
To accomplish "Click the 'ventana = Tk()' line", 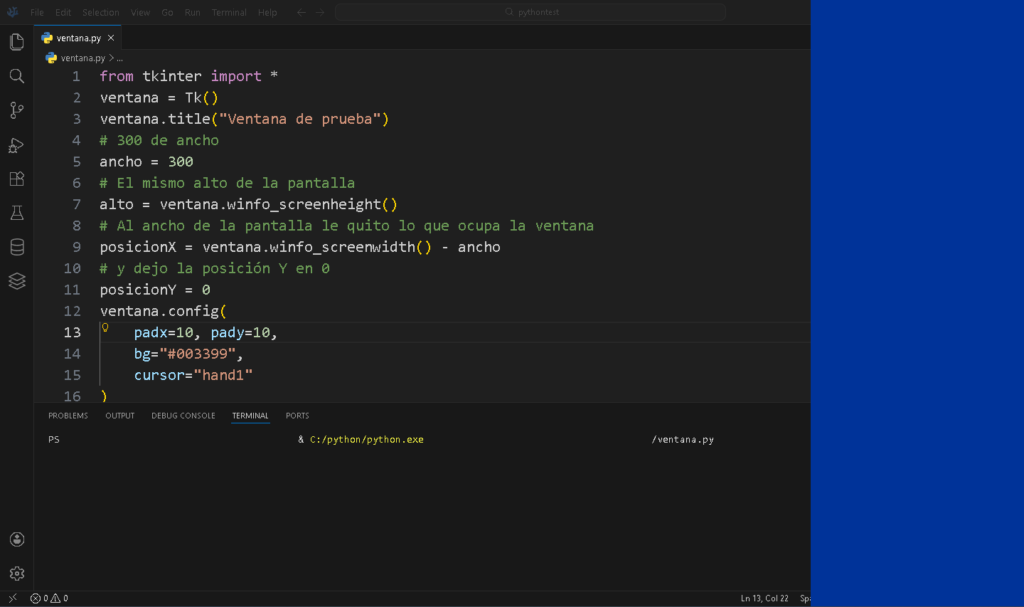I will pyautogui.click(x=159, y=98).
